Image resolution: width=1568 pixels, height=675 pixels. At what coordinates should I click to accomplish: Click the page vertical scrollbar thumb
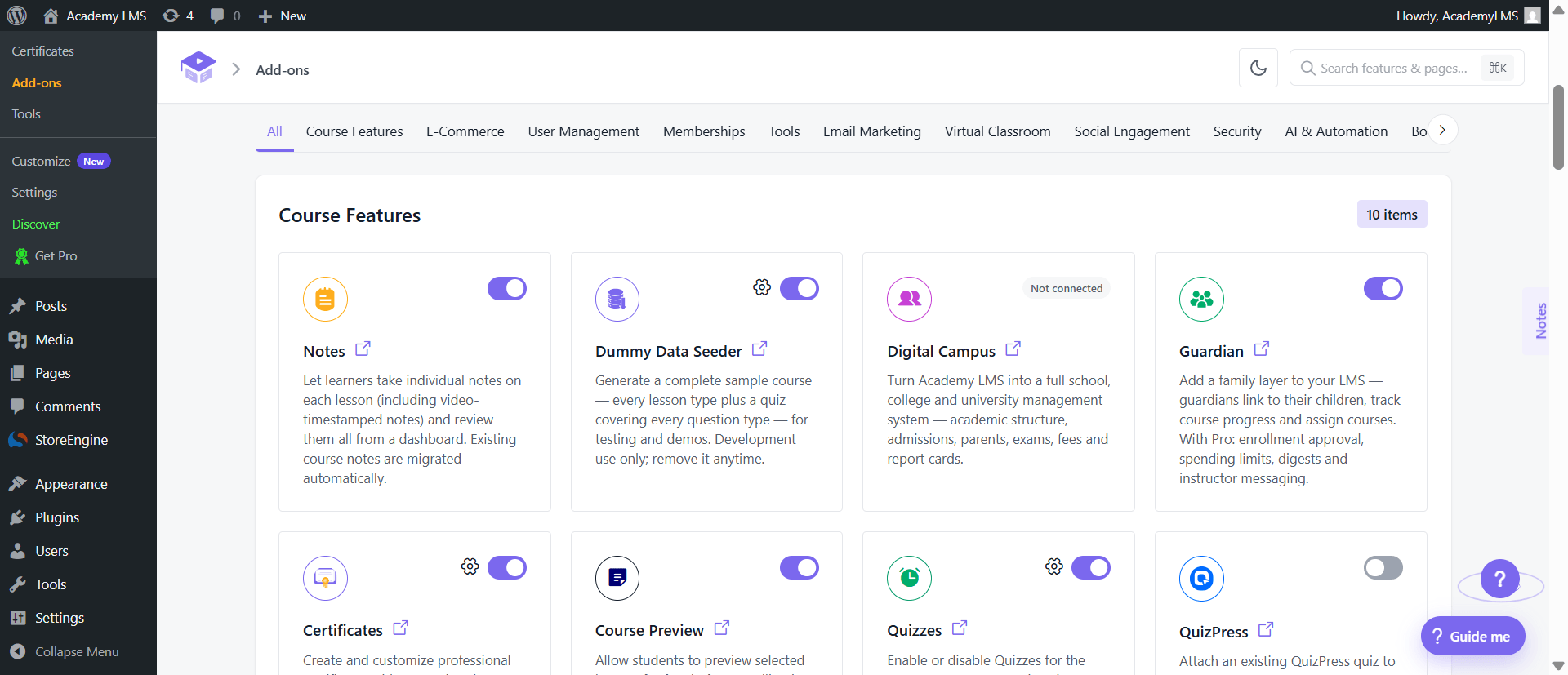(x=1558, y=127)
